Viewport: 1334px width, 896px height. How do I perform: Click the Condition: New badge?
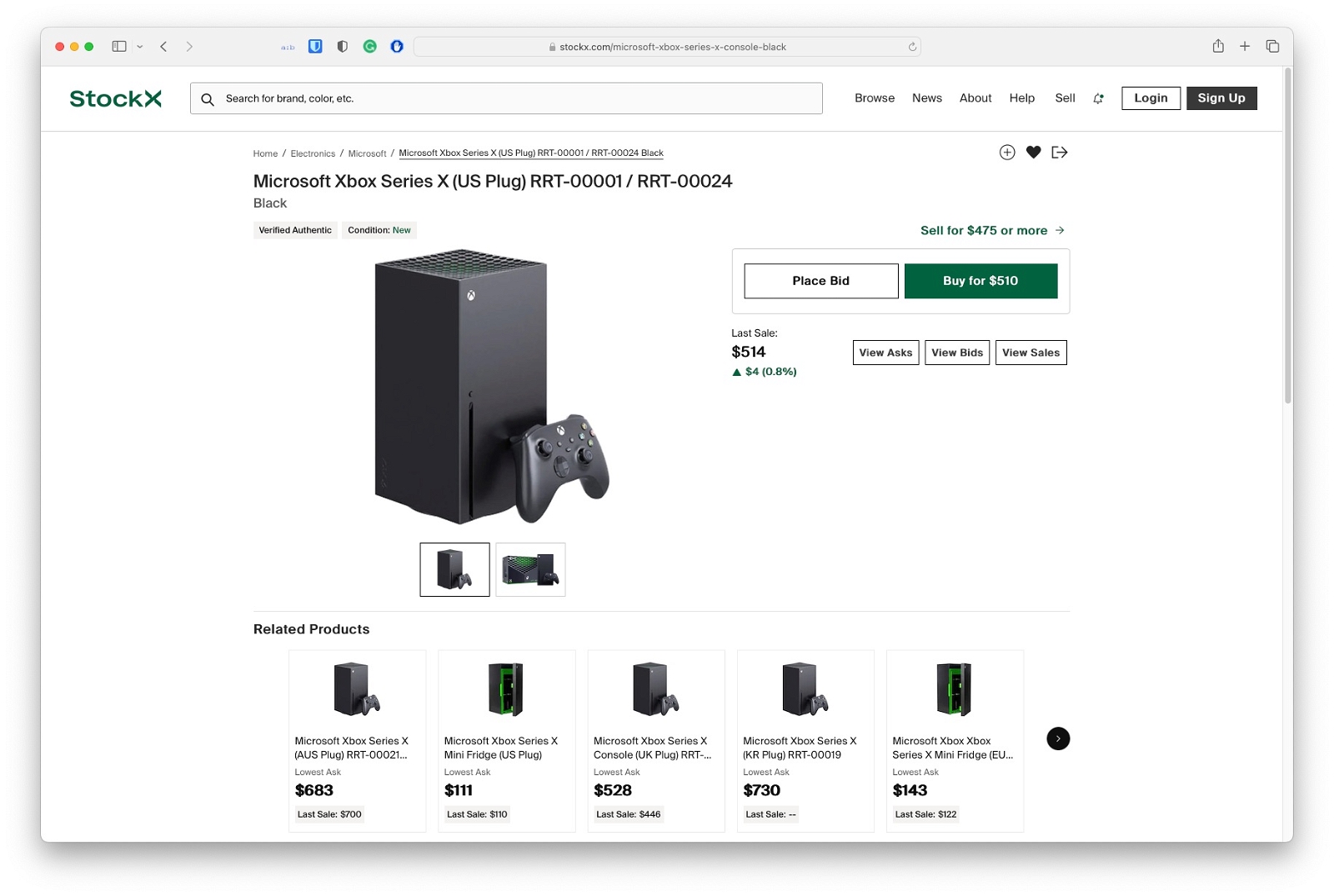coord(379,230)
